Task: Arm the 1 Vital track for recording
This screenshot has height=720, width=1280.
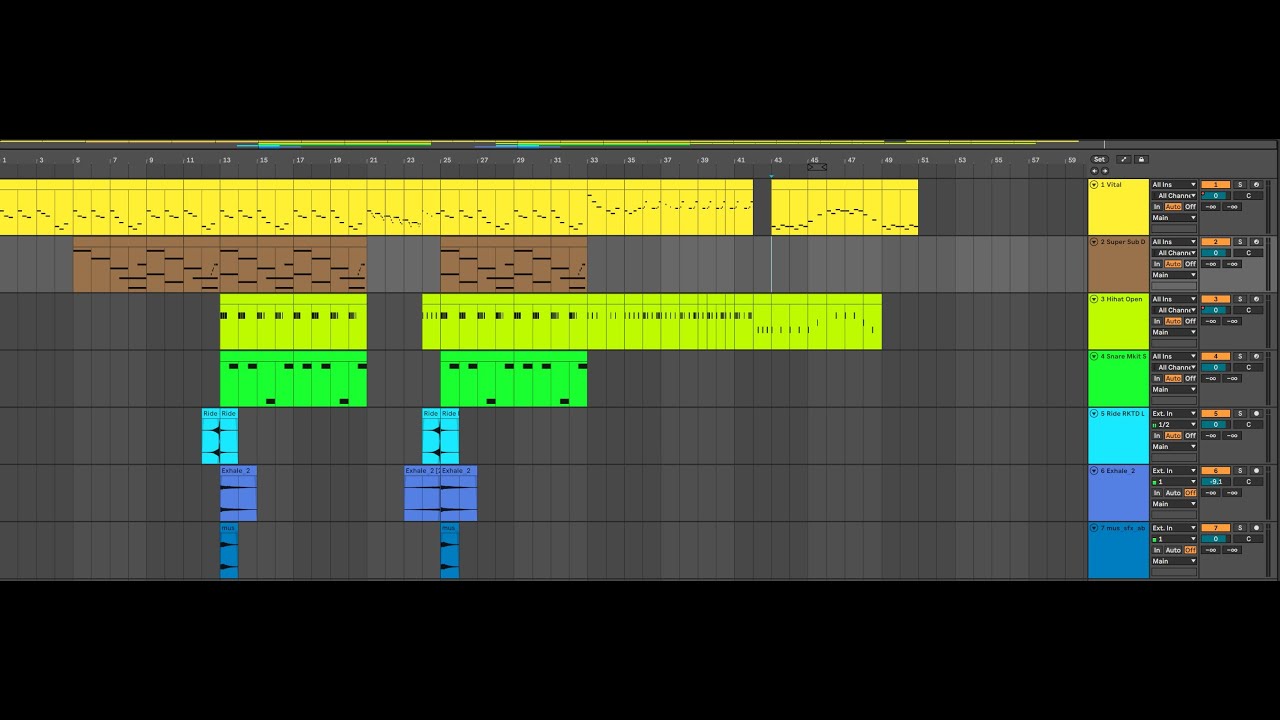Action: click(x=1256, y=185)
